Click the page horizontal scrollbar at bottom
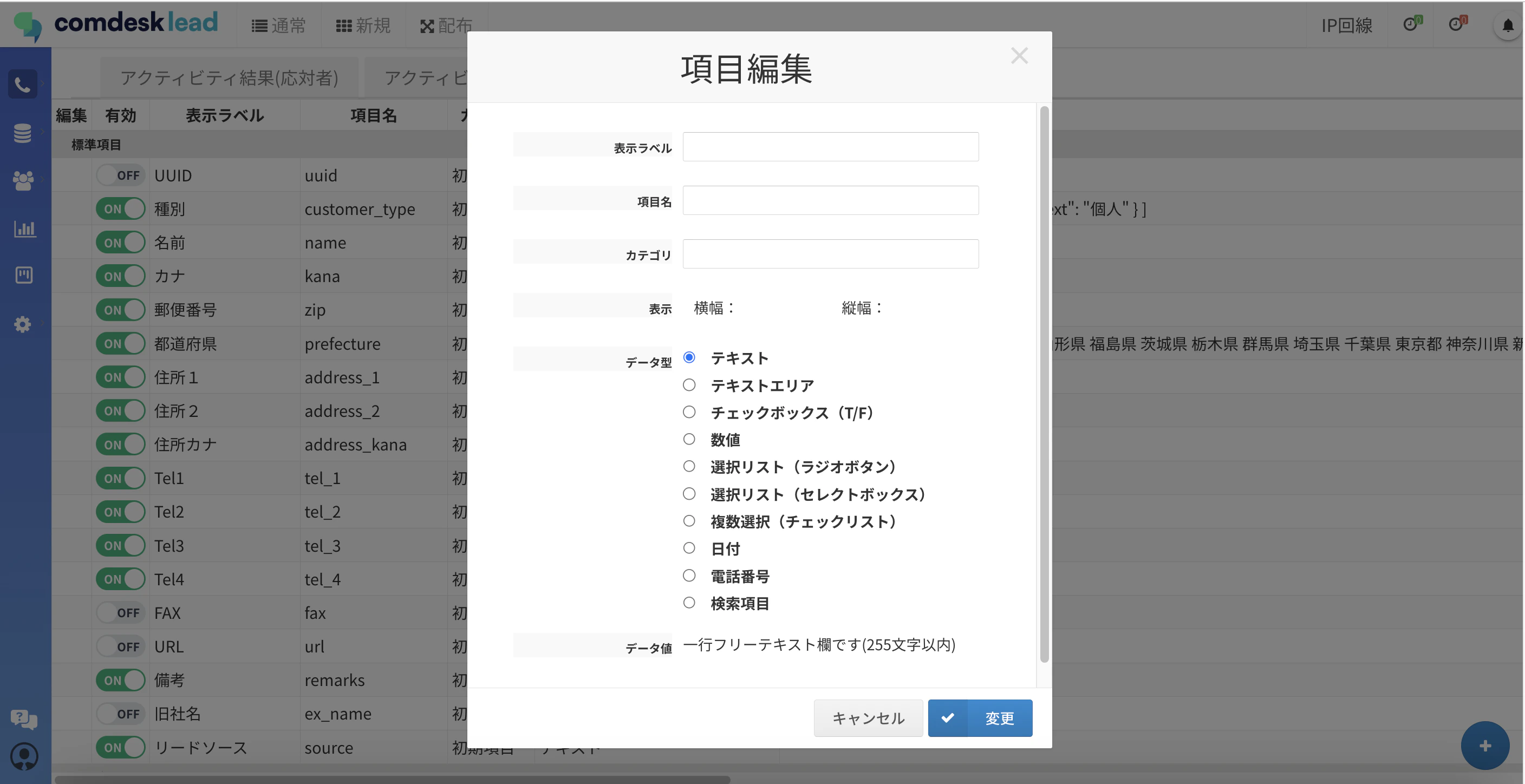The width and height of the screenshot is (1525, 784). (x=392, y=779)
